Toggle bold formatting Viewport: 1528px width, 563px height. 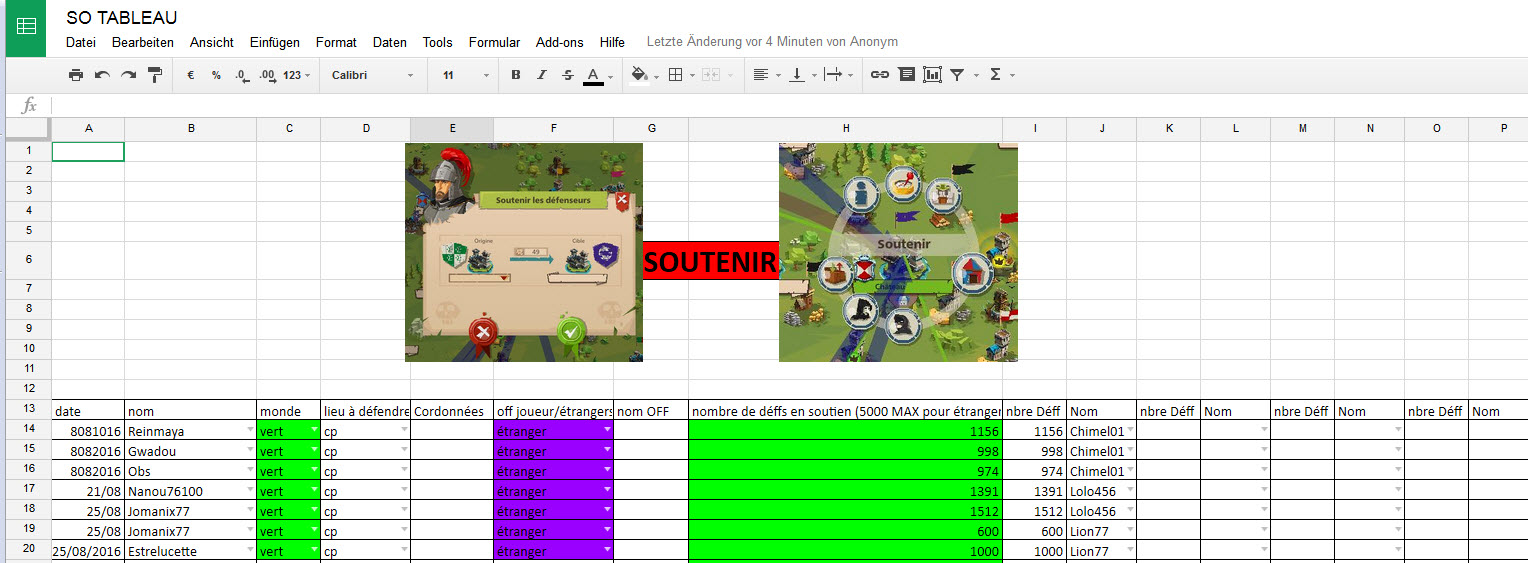coord(516,75)
